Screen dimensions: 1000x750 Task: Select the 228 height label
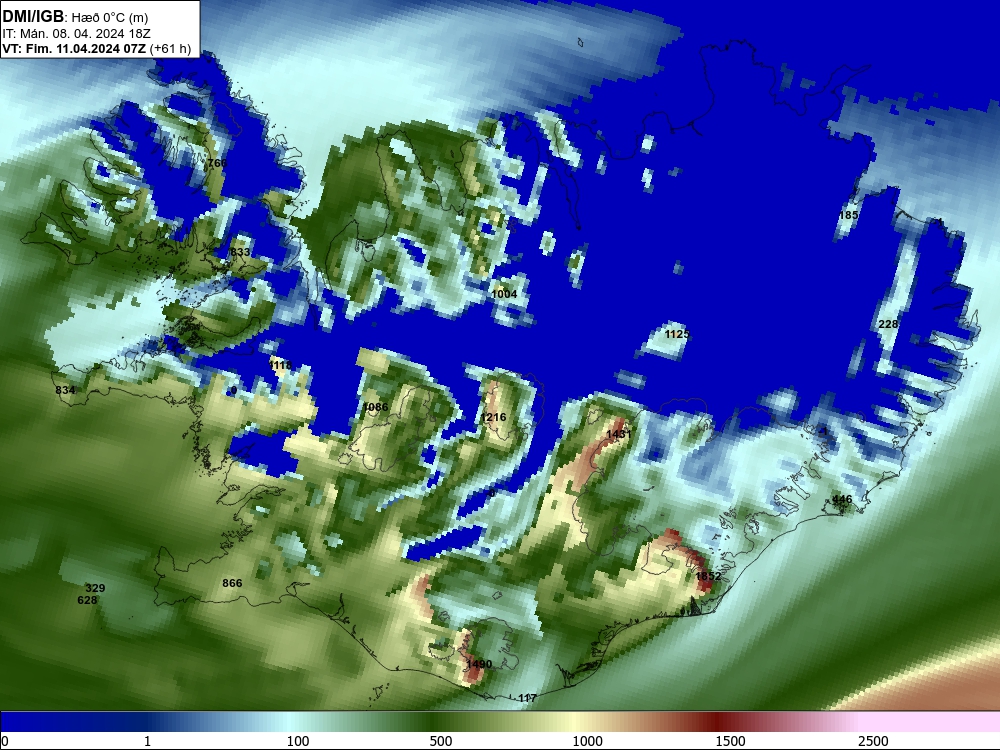point(888,324)
